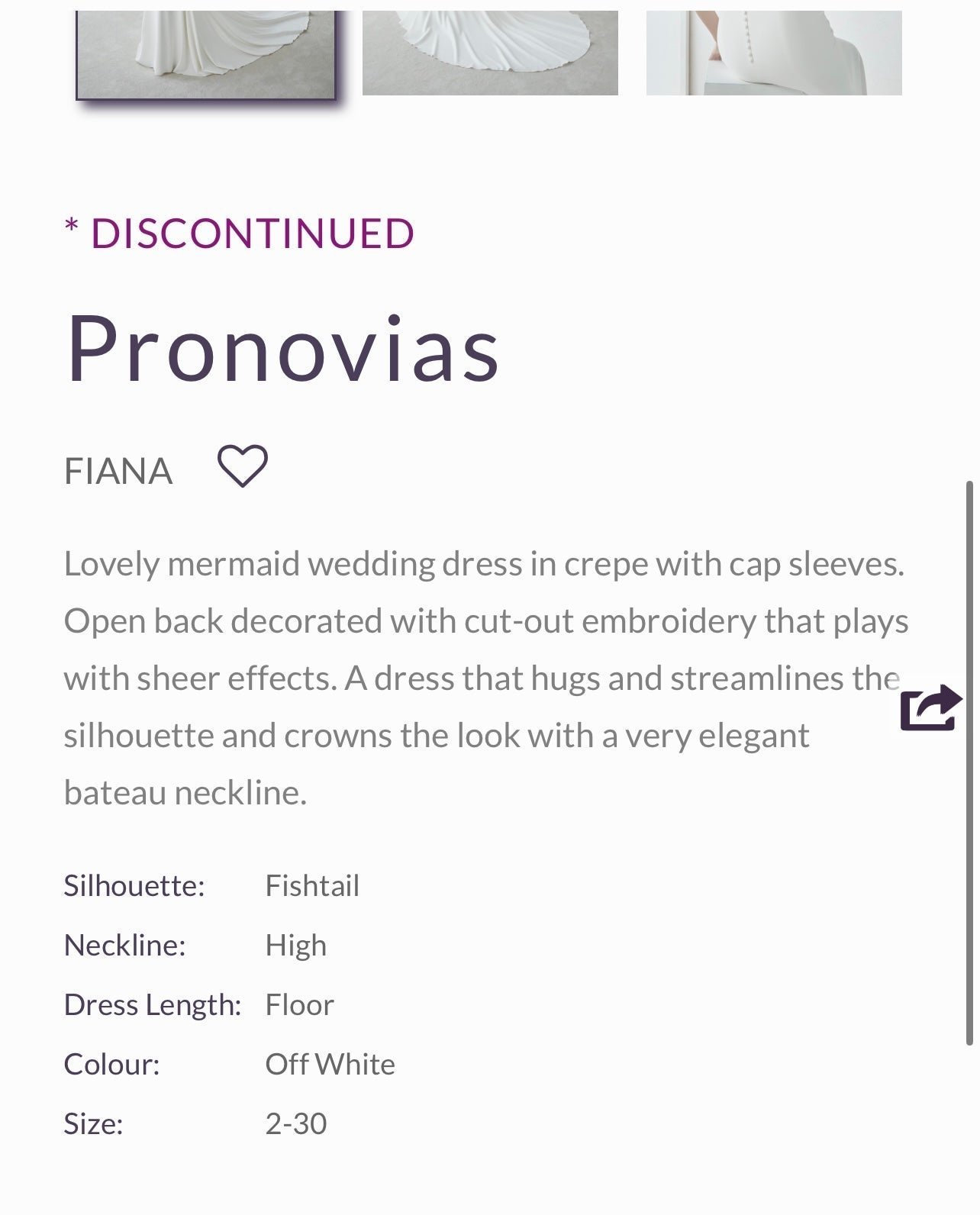The width and height of the screenshot is (980, 1215).
Task: Click the 2-30 size value
Action: pyautogui.click(x=296, y=1124)
